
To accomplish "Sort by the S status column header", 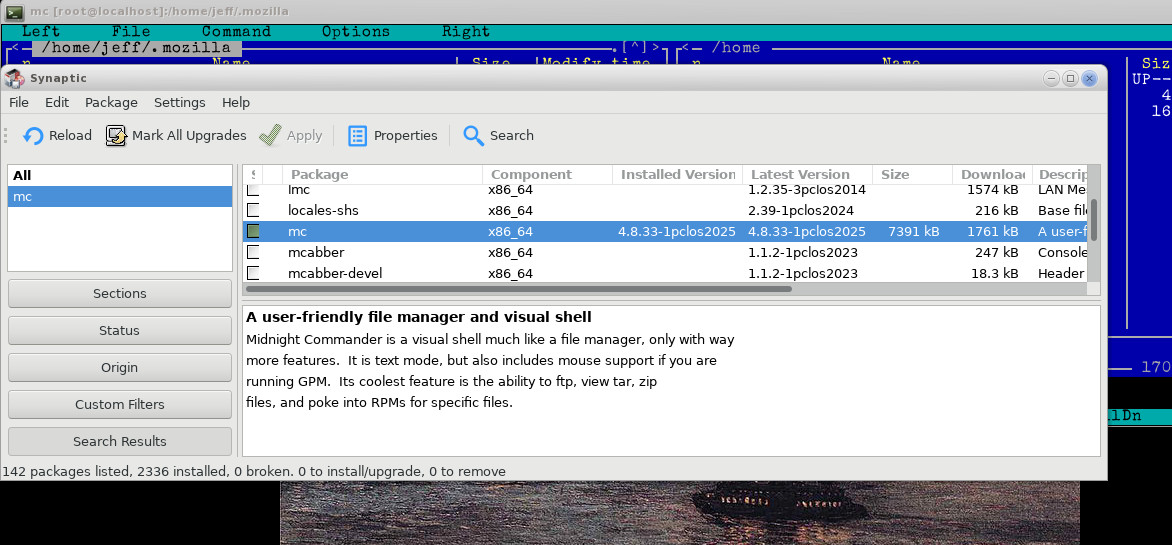I will (253, 174).
